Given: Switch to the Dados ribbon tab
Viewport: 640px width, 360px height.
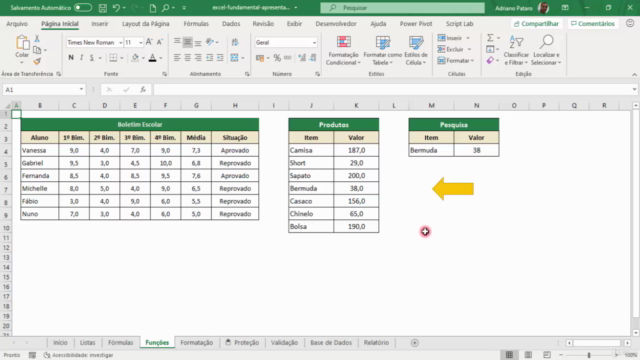Looking at the screenshot, I should 231,24.
